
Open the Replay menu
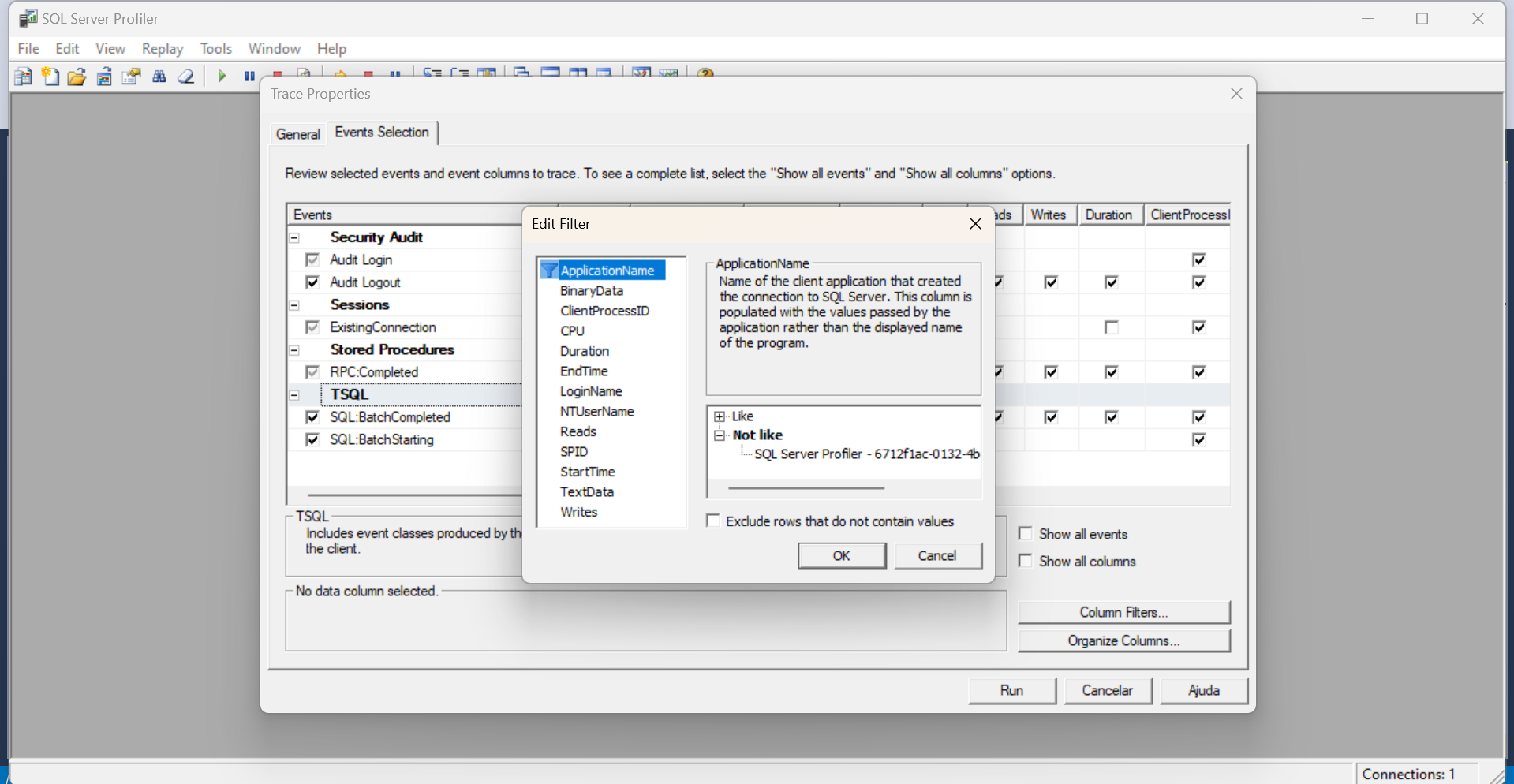(163, 49)
